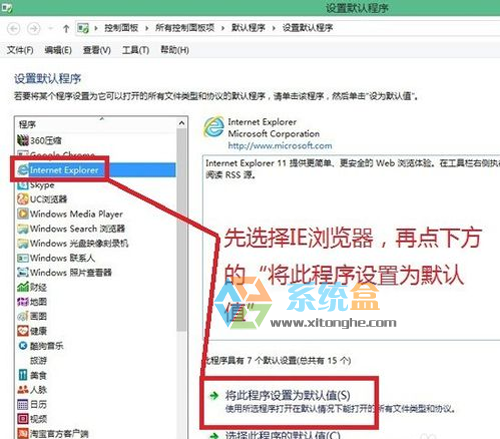Click the program list vertical scrollbar thumb

[x=182, y=230]
